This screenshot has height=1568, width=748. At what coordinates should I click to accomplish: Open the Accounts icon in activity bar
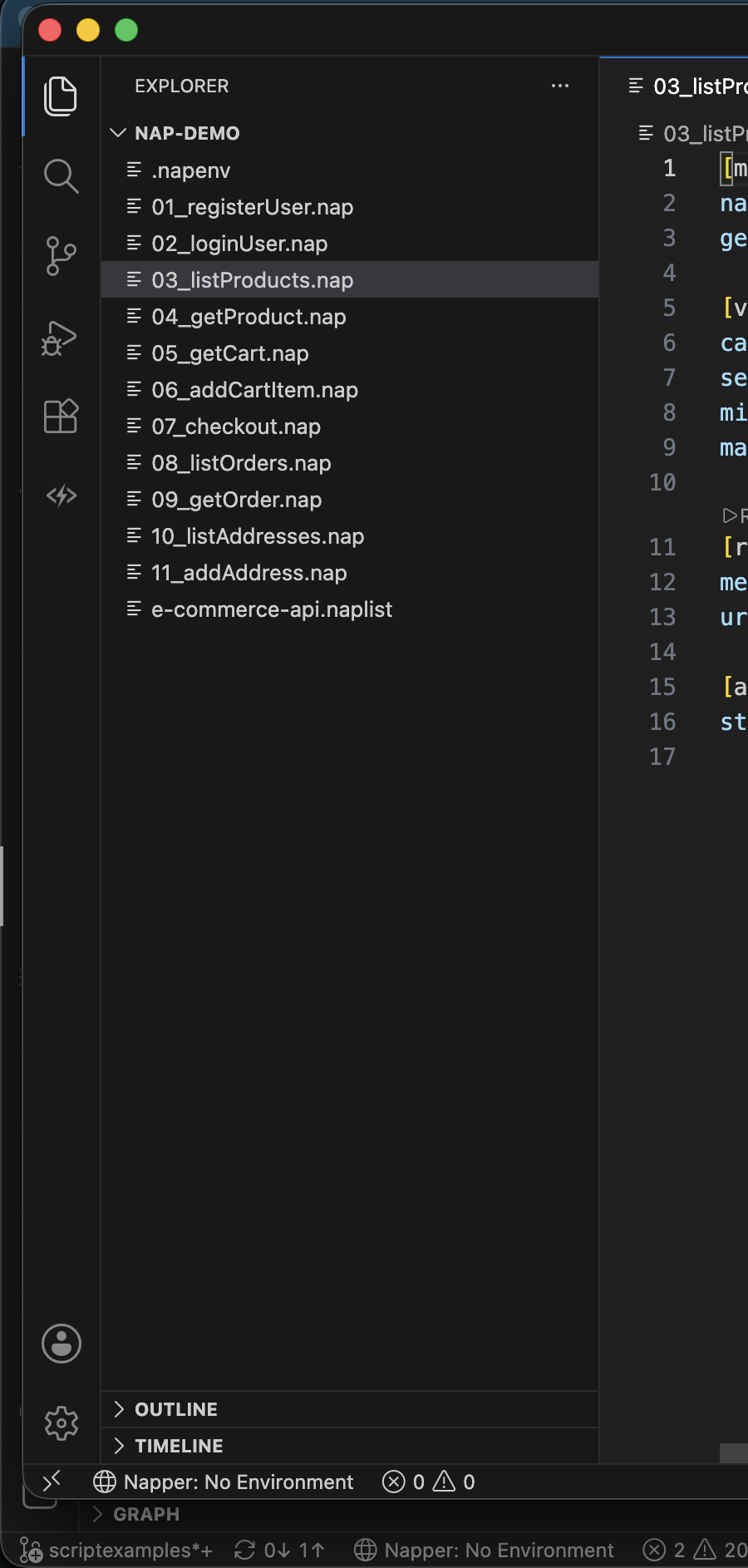(x=62, y=1343)
